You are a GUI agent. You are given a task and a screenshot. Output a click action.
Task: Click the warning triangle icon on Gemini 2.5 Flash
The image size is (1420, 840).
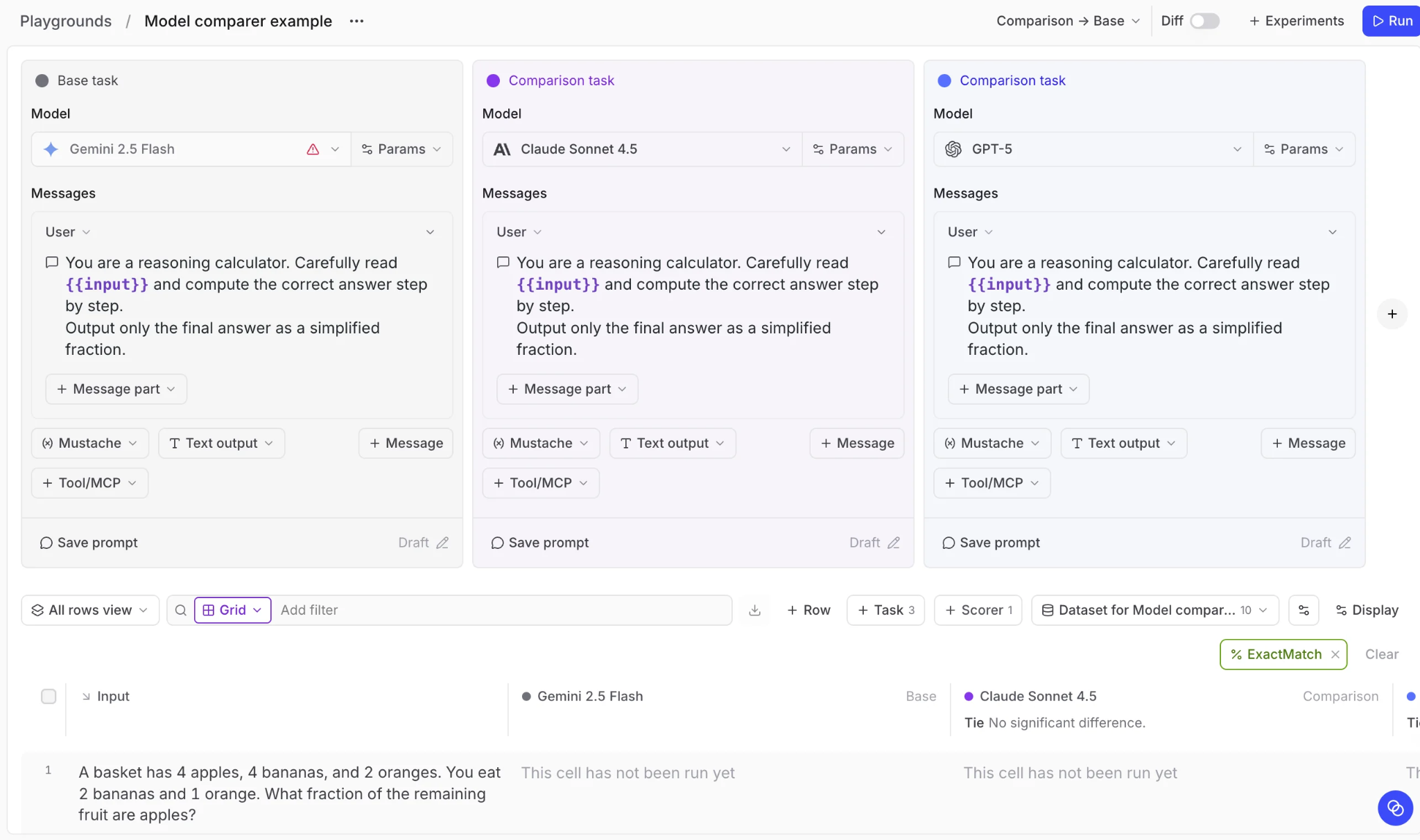click(x=313, y=149)
